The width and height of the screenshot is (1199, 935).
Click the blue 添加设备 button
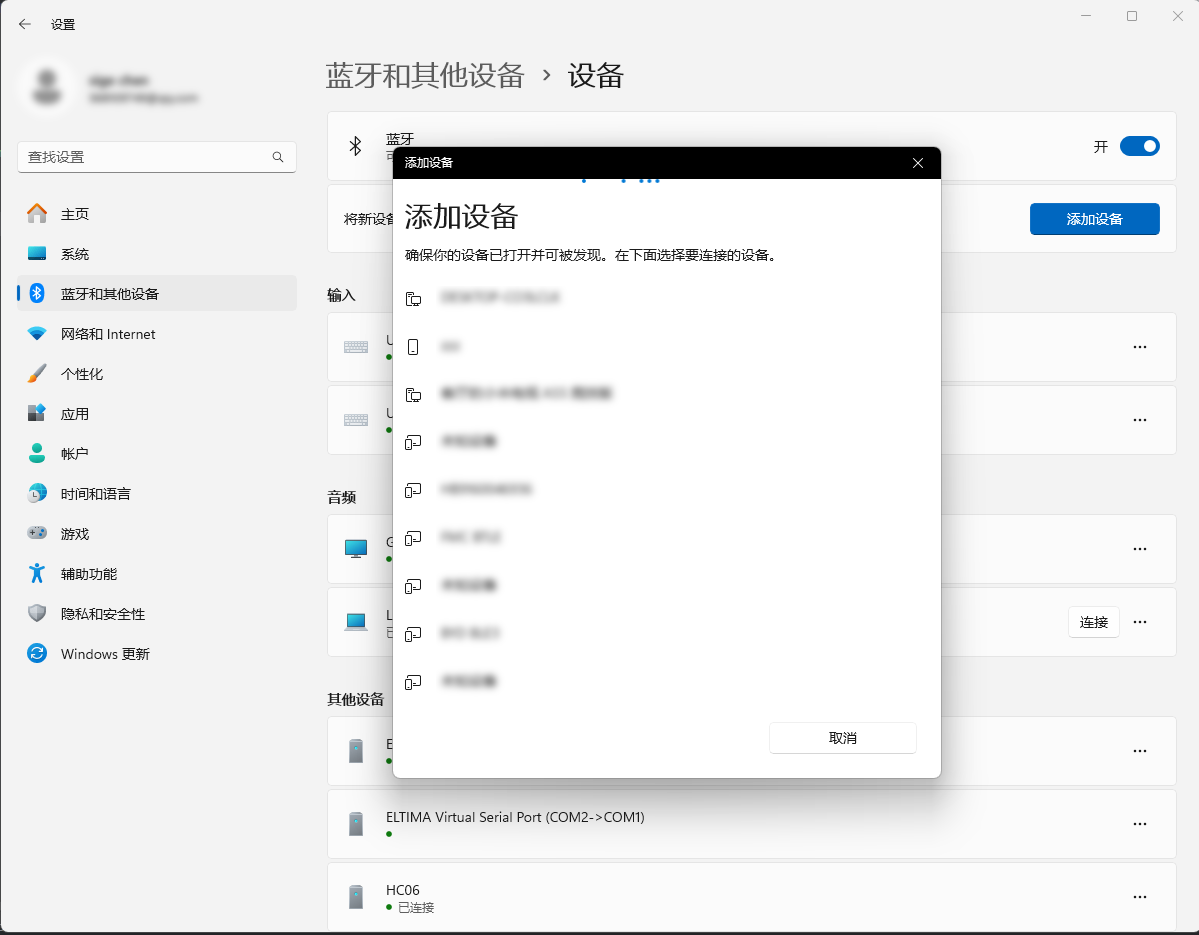pos(1094,219)
